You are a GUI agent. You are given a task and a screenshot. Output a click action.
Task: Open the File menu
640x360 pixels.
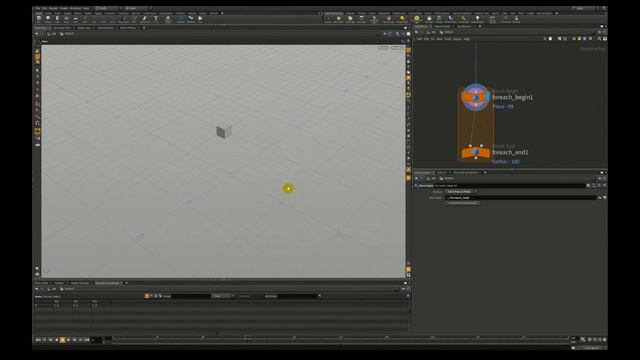38,8
